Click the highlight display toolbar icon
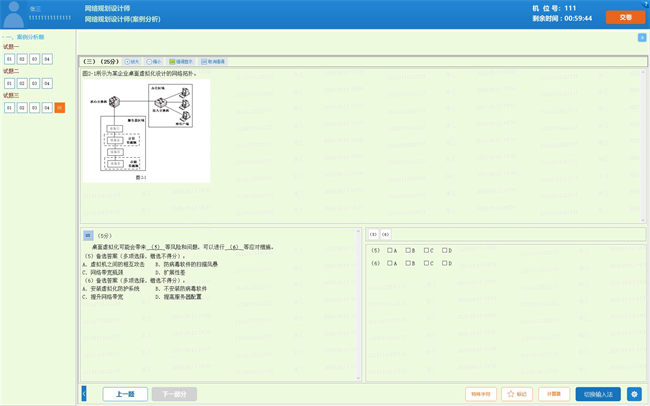Image resolution: width=650 pixels, height=406 pixels. (x=181, y=62)
